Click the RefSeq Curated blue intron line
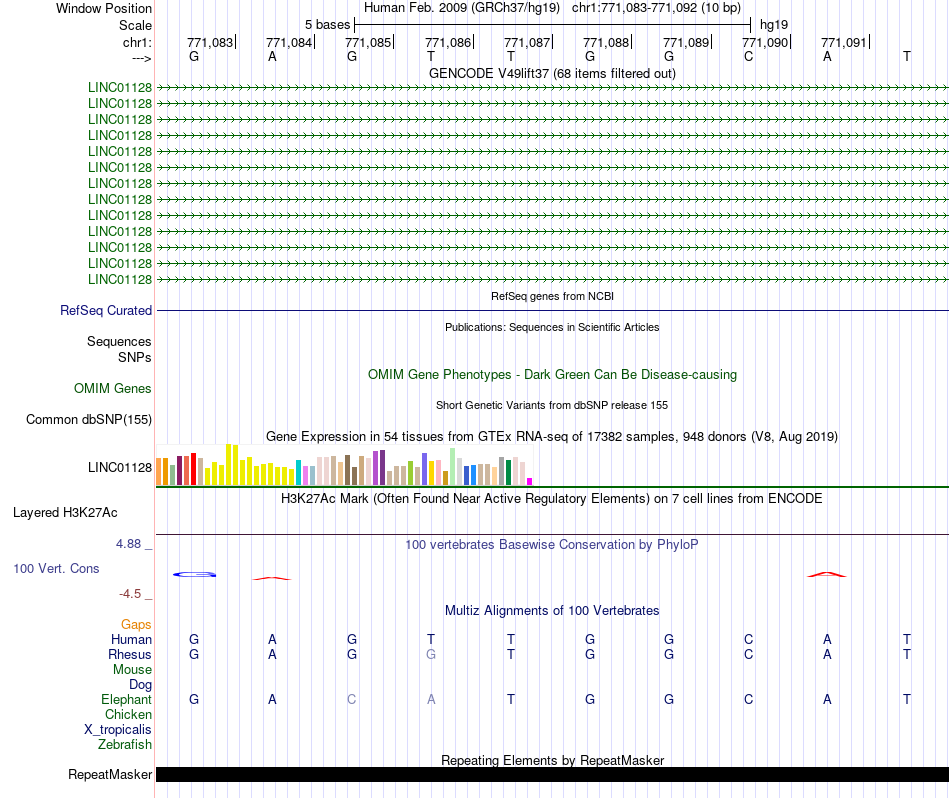This screenshot has height=798, width=950. [552, 311]
